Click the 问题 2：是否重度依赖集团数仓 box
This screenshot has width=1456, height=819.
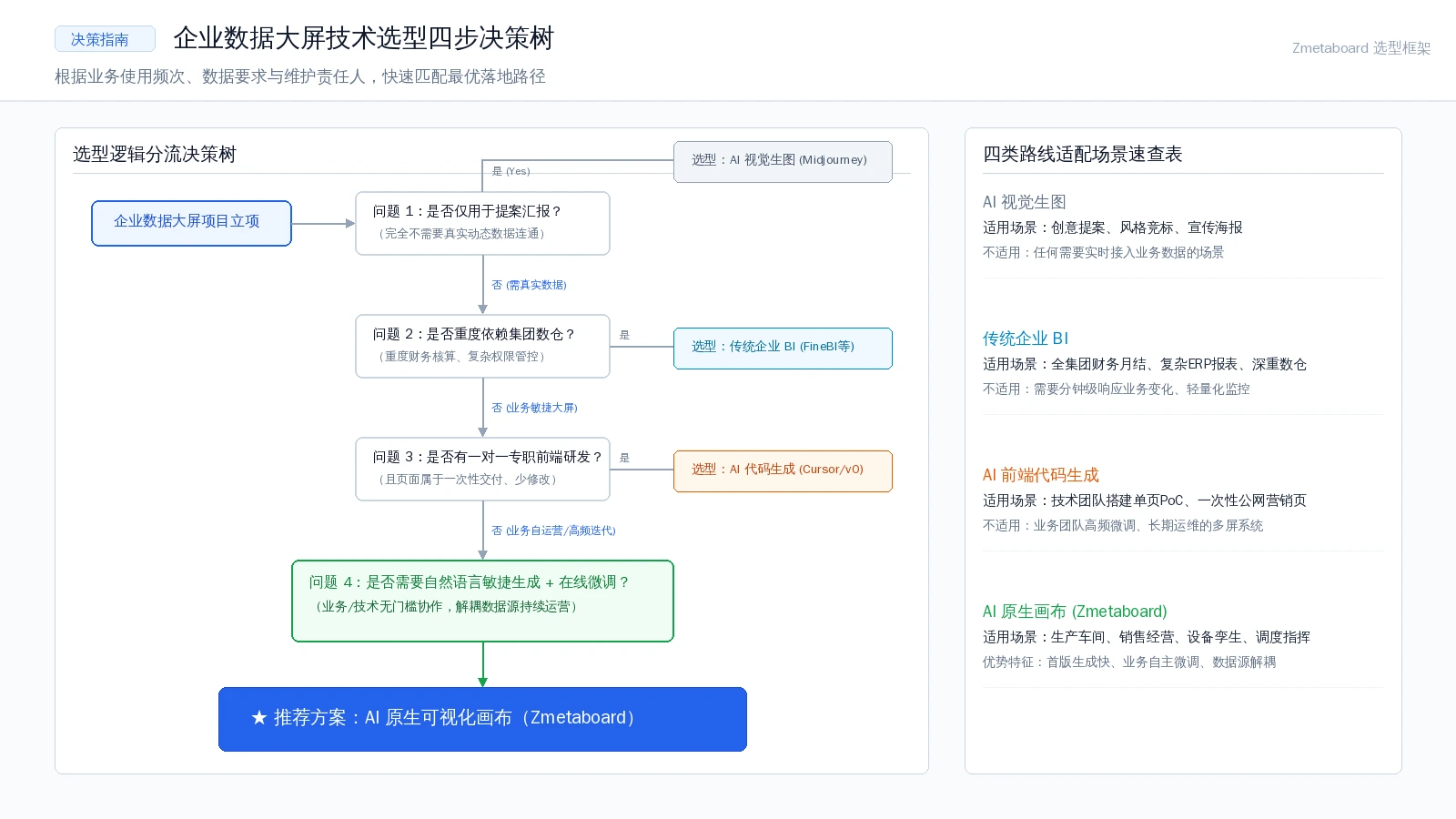click(x=482, y=346)
